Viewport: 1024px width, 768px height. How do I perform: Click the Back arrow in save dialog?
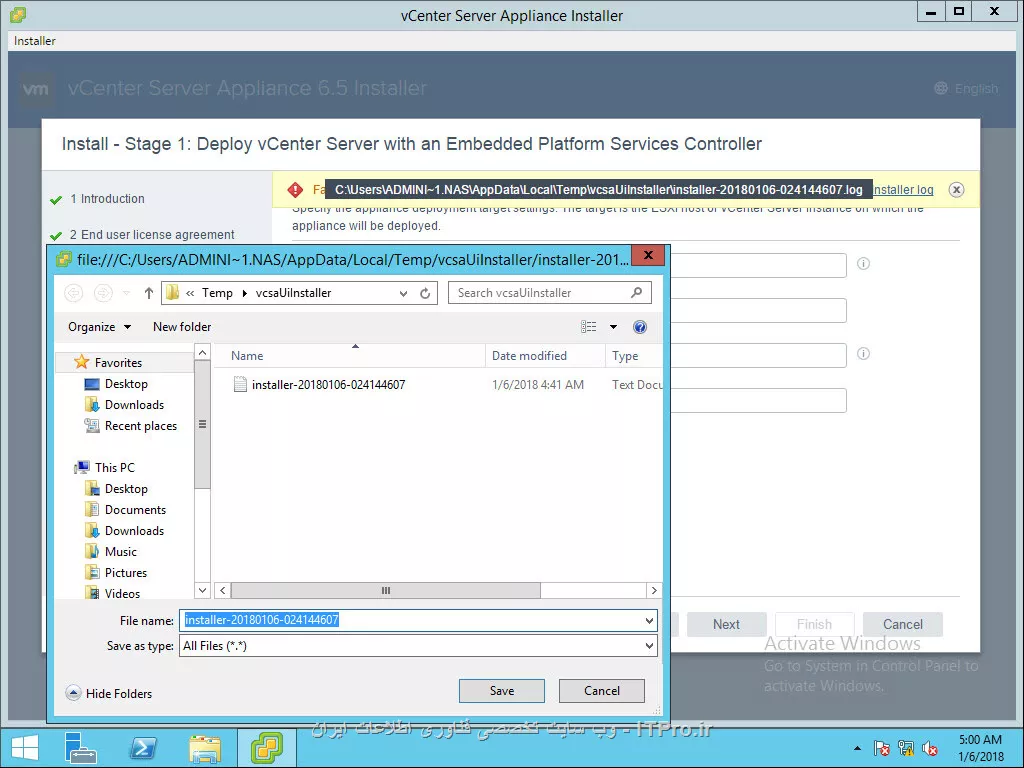pos(74,293)
